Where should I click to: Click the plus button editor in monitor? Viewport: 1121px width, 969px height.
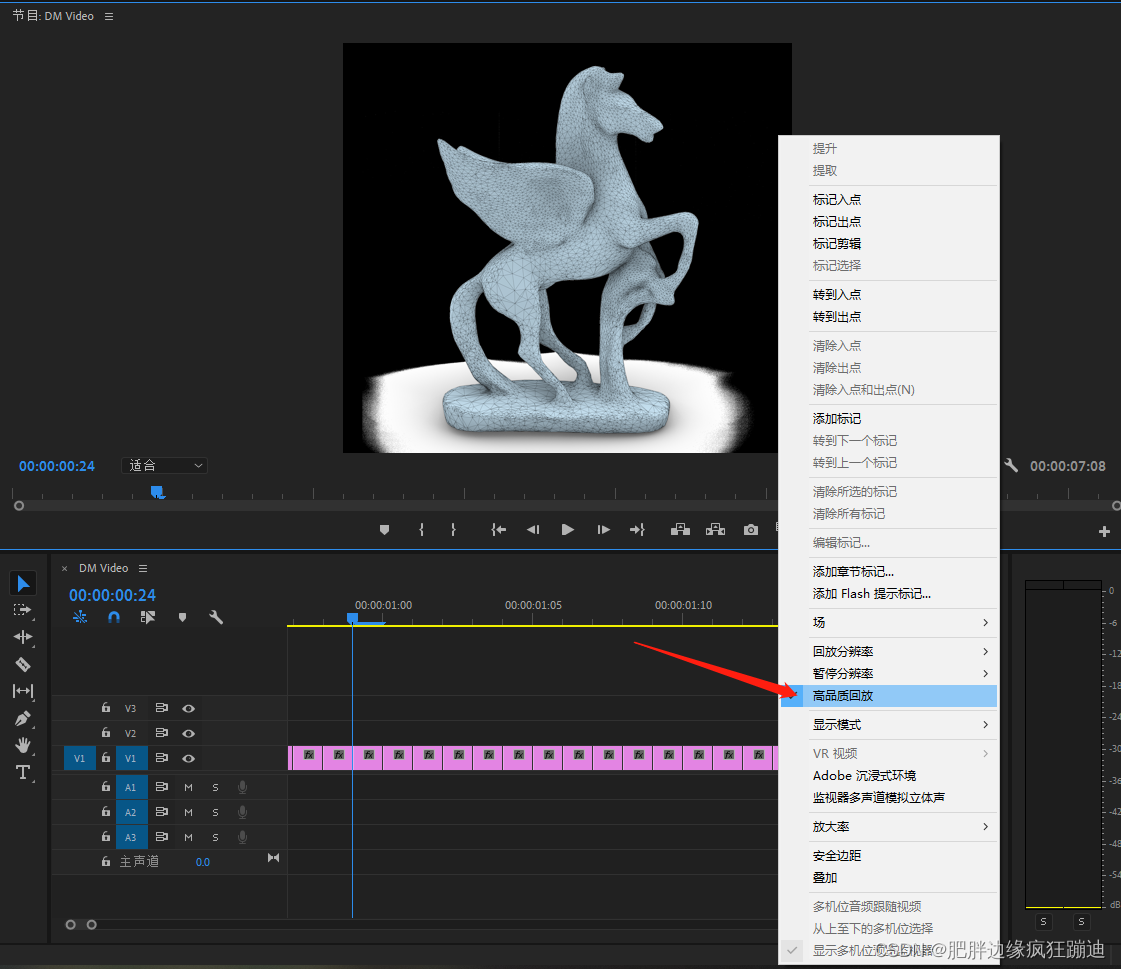1104,531
